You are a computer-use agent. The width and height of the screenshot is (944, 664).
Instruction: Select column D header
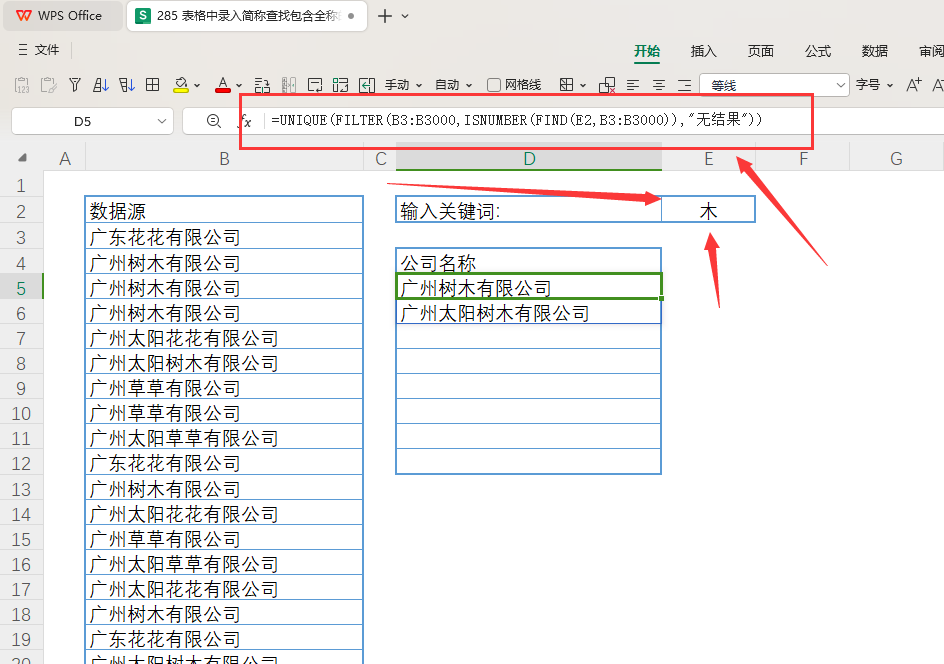[529, 159]
